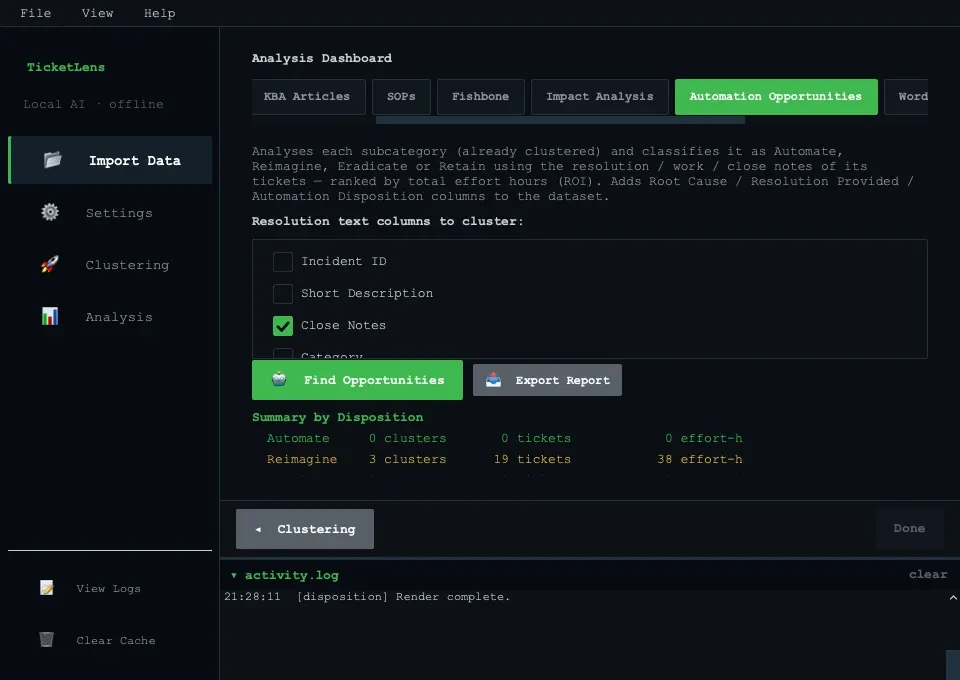Select the Automation Opportunities tab

click(x=776, y=97)
